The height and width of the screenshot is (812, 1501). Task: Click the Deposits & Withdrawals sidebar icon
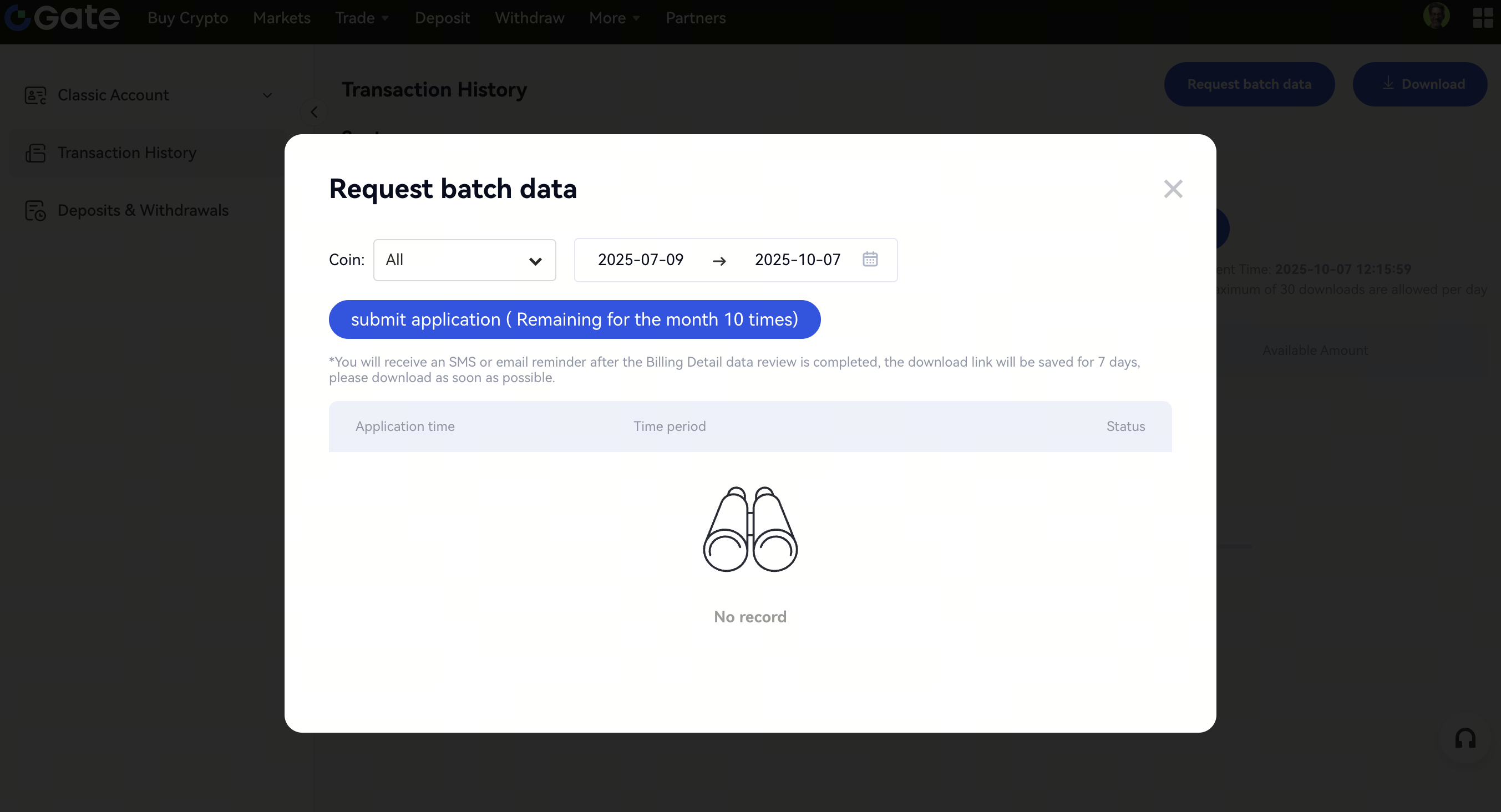[x=35, y=210]
